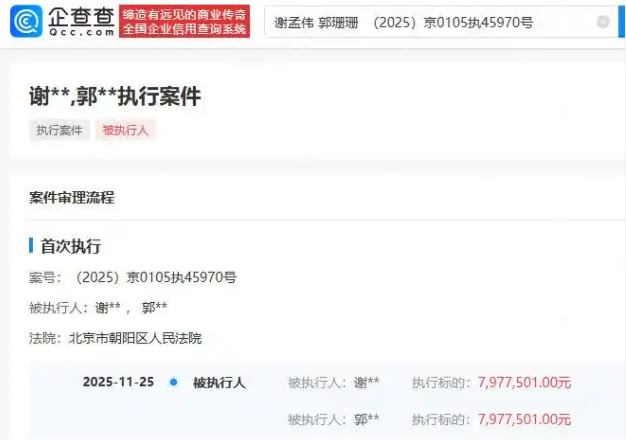Open the 郭** executee name in case details

pyautogui.click(x=155, y=308)
